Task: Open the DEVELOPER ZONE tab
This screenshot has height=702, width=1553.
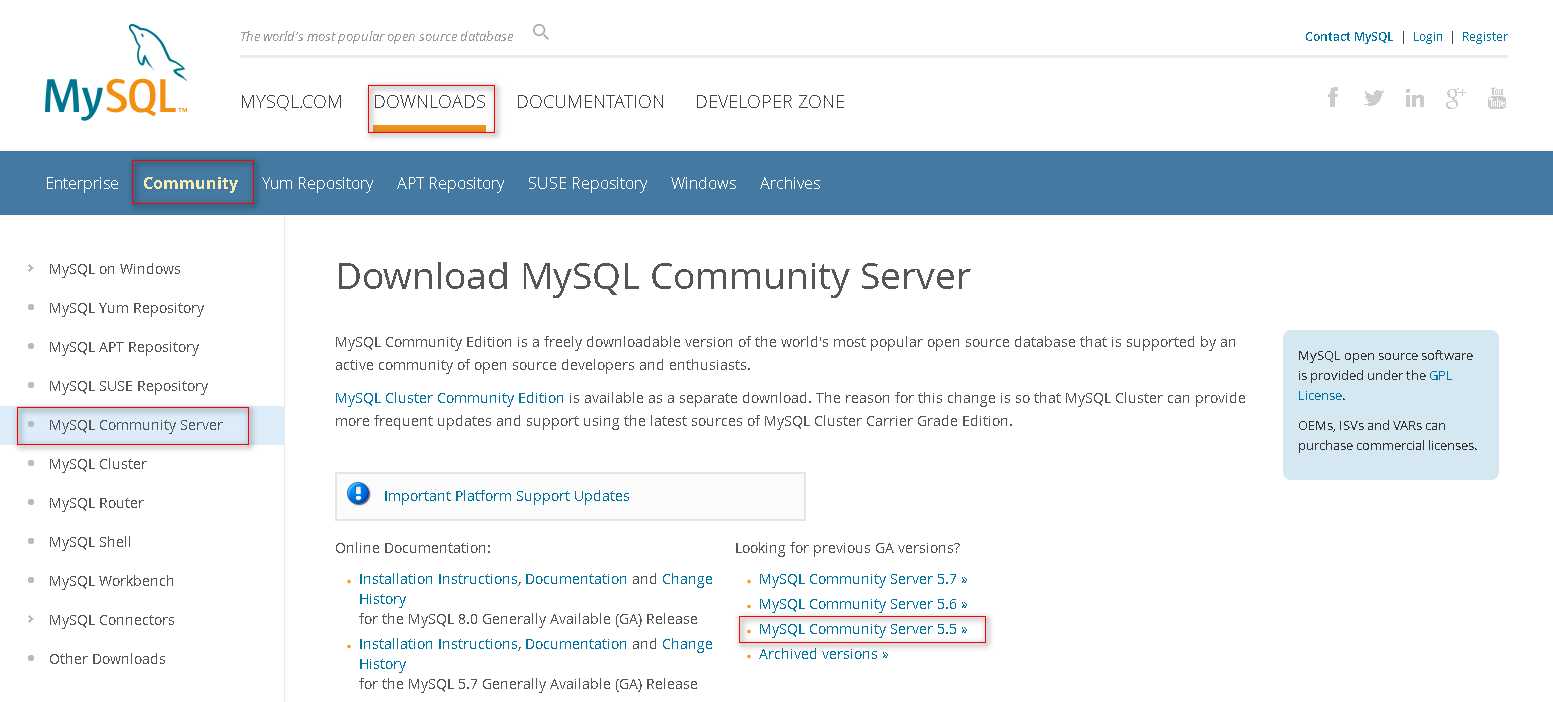Action: coord(770,102)
